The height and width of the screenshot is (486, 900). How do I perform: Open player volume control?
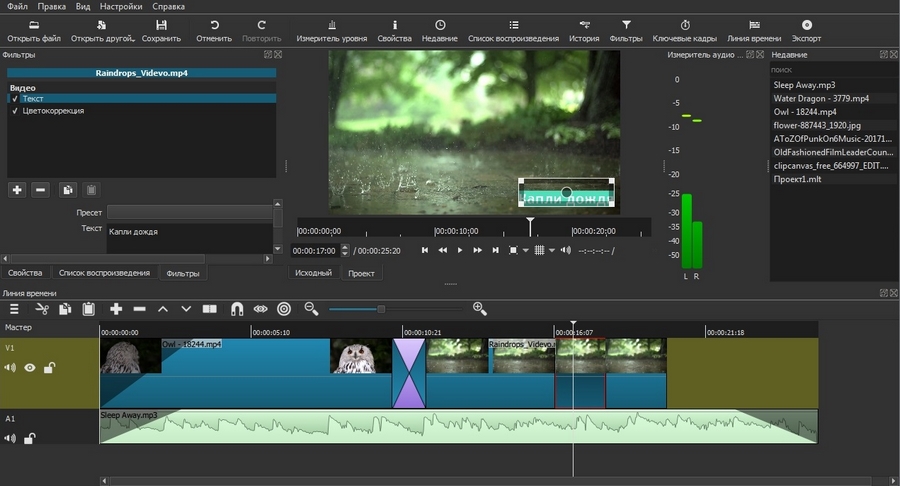click(x=566, y=251)
